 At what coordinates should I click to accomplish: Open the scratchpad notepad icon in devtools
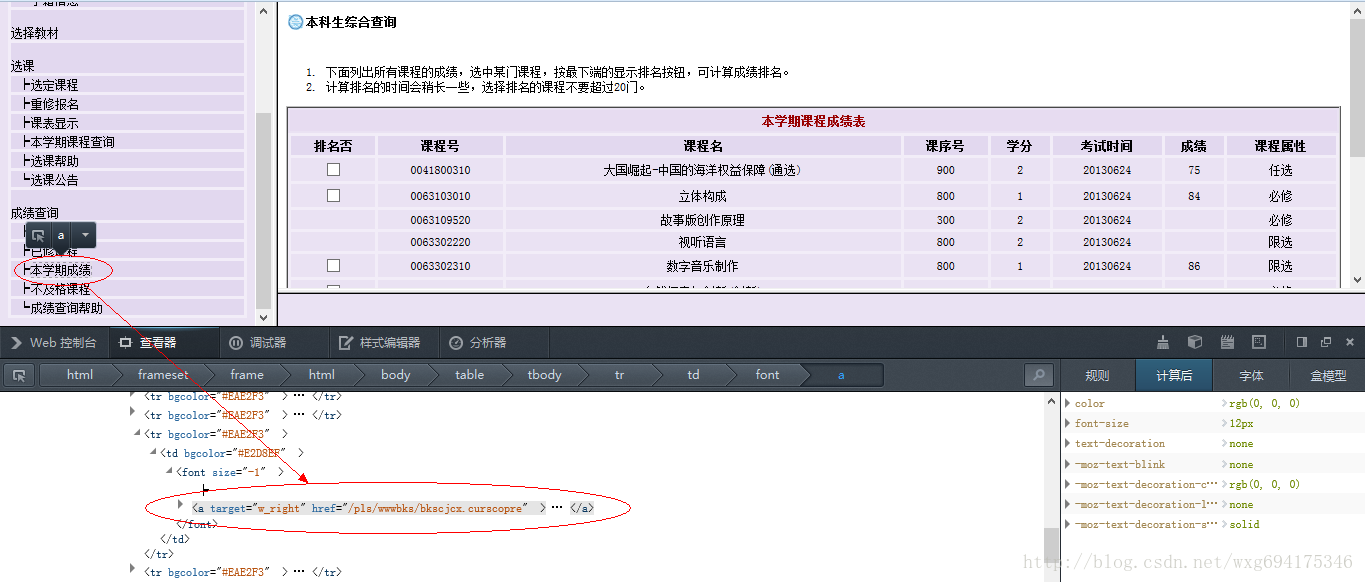[x=1227, y=342]
